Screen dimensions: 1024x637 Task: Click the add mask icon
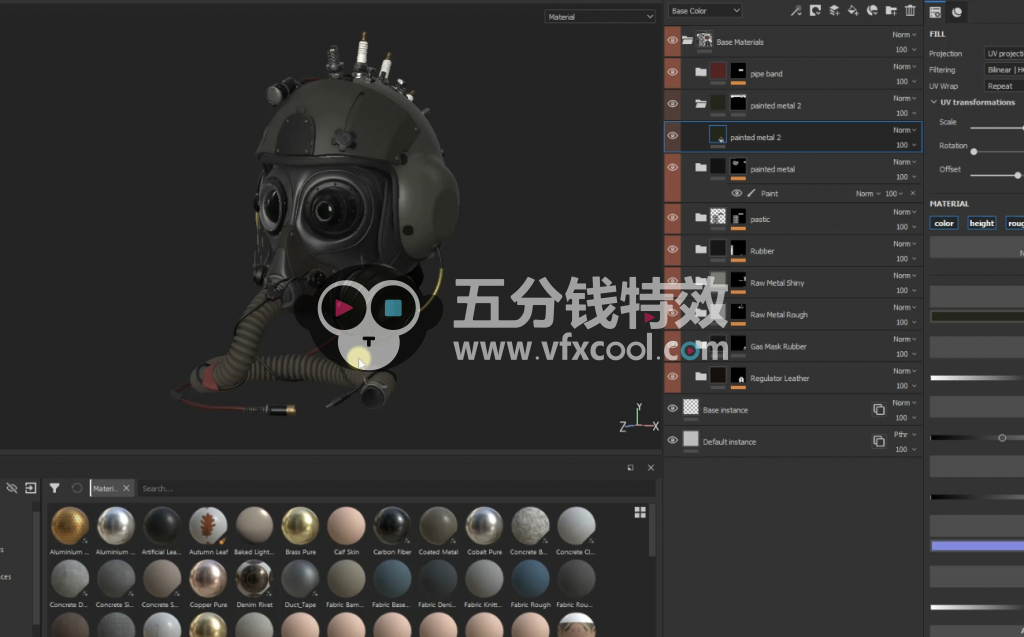[815, 10]
